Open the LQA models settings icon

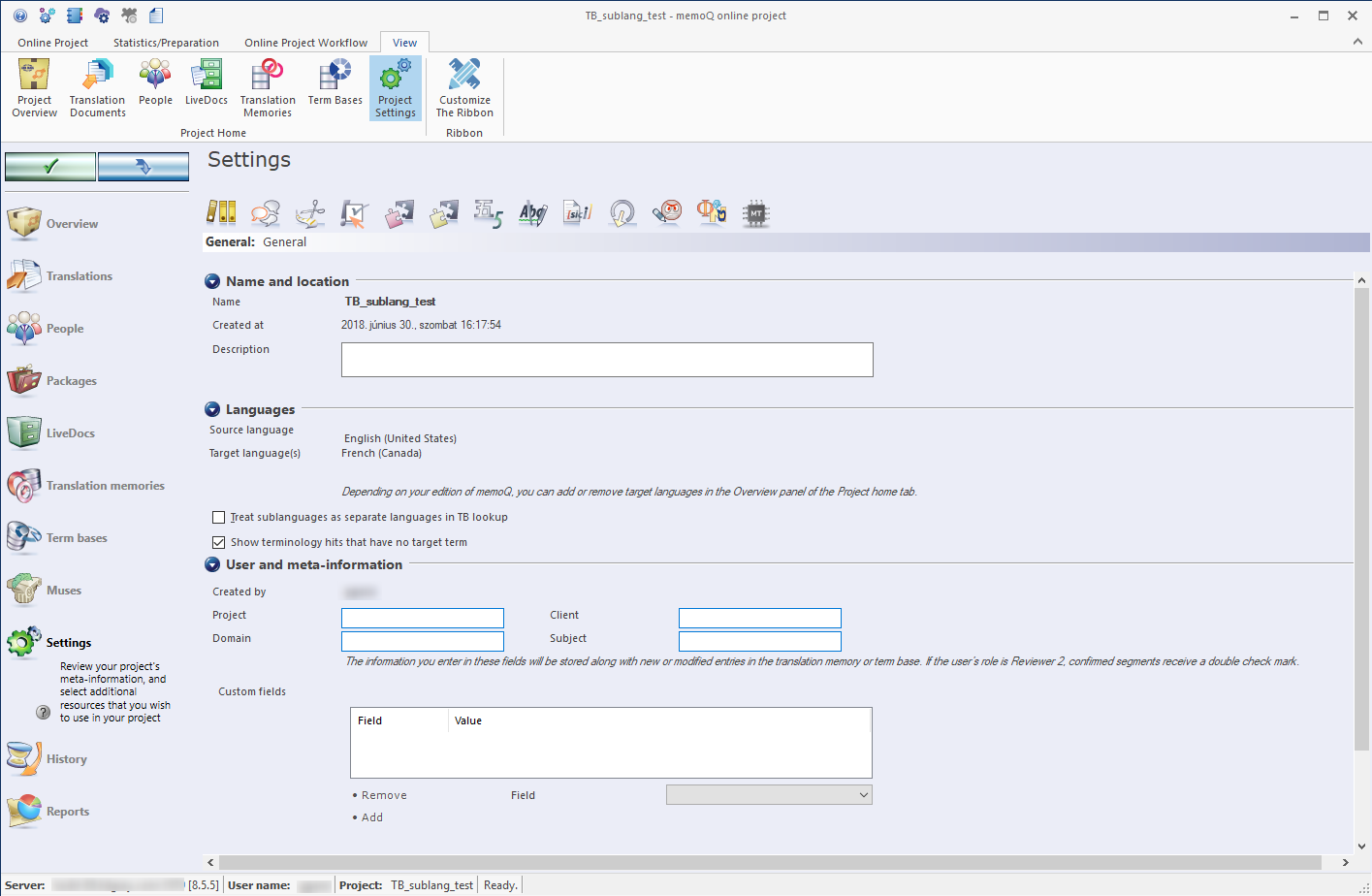pos(666,213)
